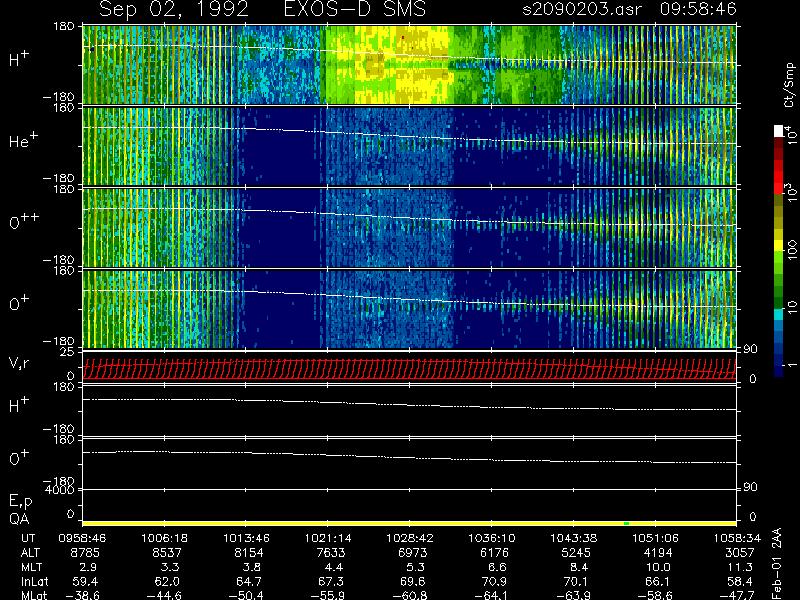Click the InLat value '58.4'
Image resolution: width=800 pixels, height=600 pixels.
(x=740, y=582)
